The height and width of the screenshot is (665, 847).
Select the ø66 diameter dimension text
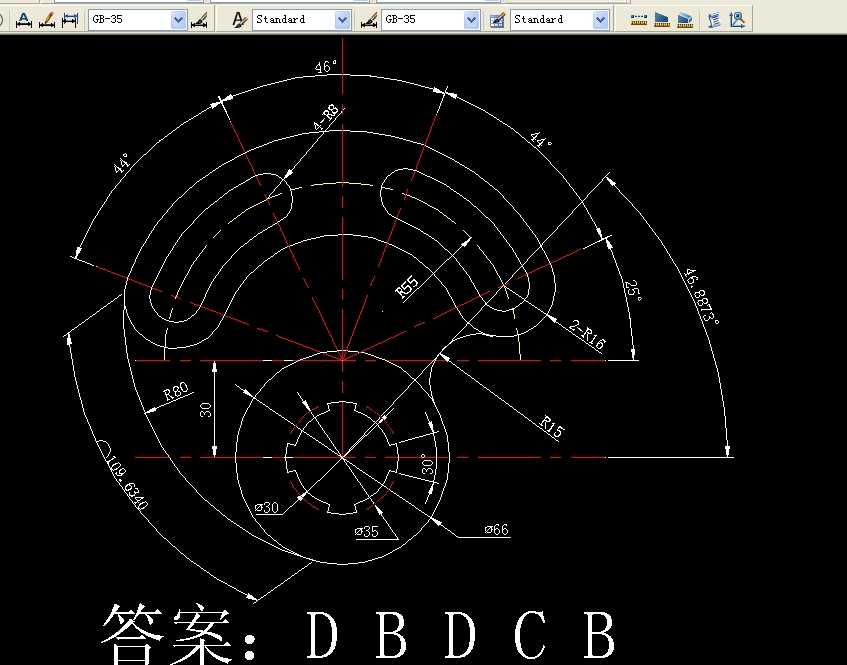[497, 529]
